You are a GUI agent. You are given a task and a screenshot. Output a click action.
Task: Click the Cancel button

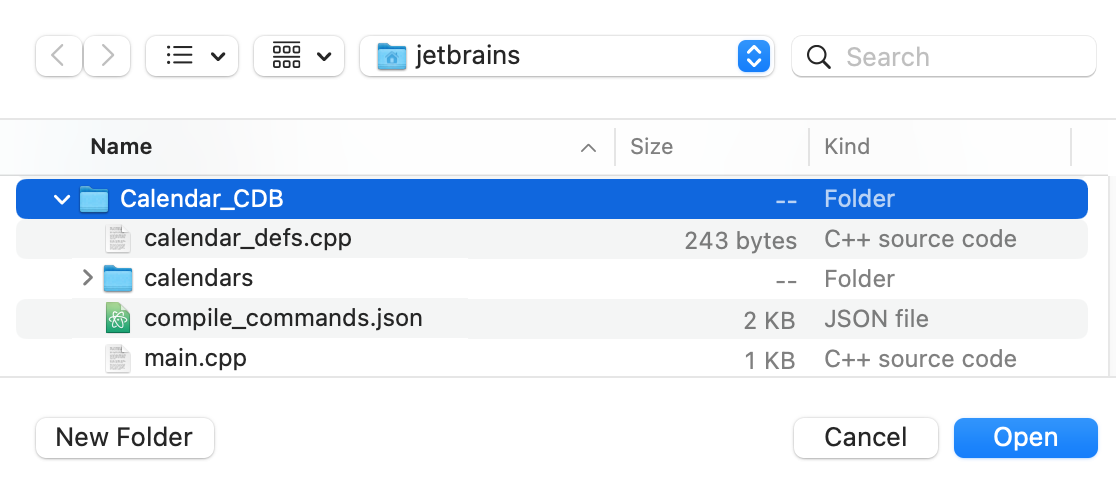pos(865,437)
